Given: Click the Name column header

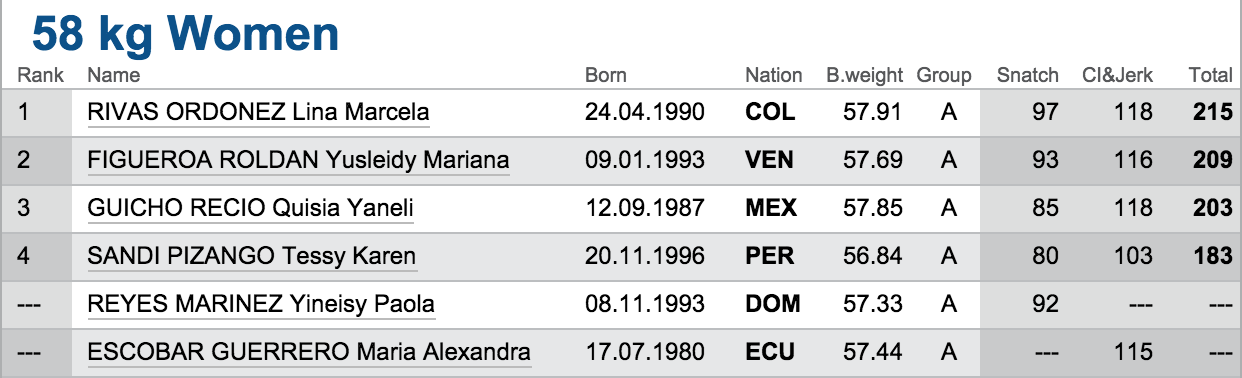Looking at the screenshot, I should click(x=114, y=75).
